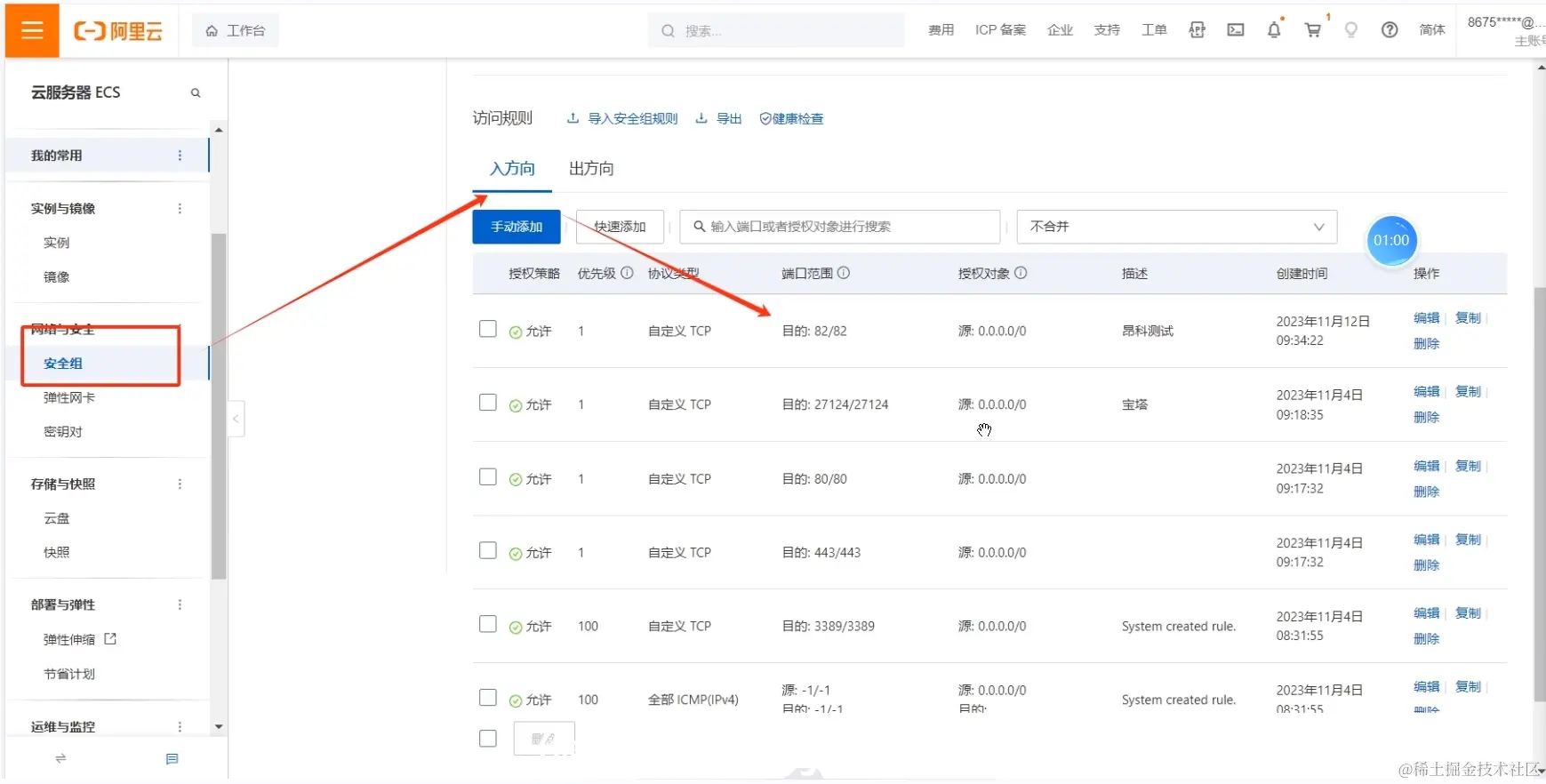Click the 端口范围 info icon
1546x784 pixels.
[x=844, y=273]
